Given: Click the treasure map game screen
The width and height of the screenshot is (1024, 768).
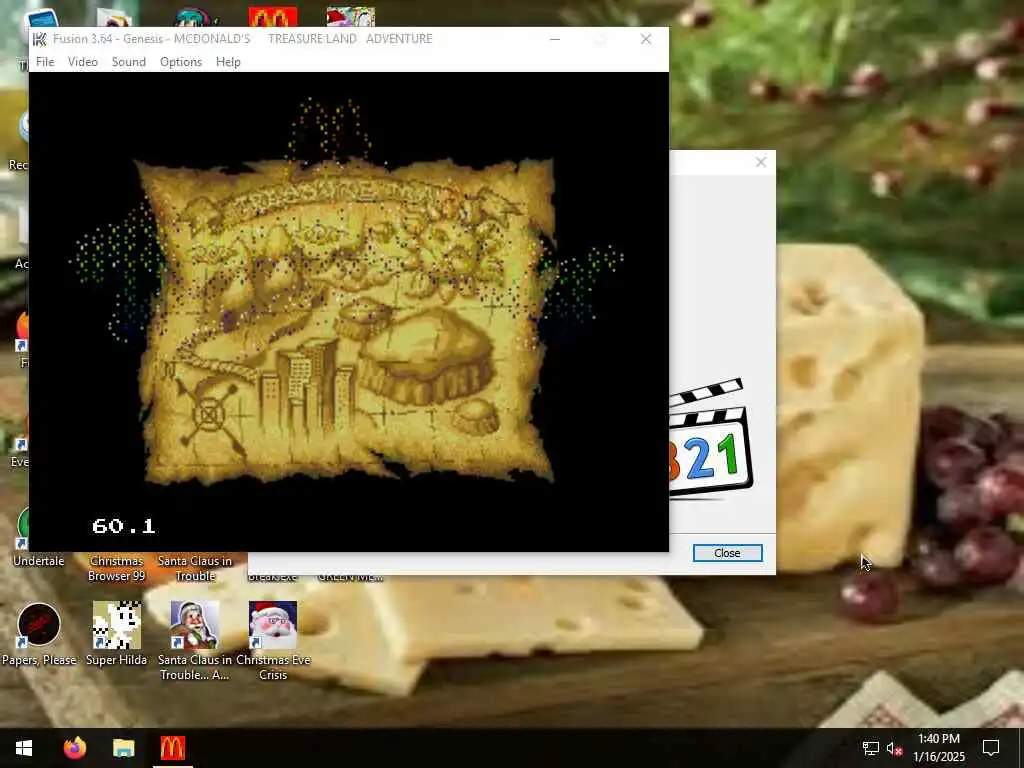Looking at the screenshot, I should pos(349,312).
